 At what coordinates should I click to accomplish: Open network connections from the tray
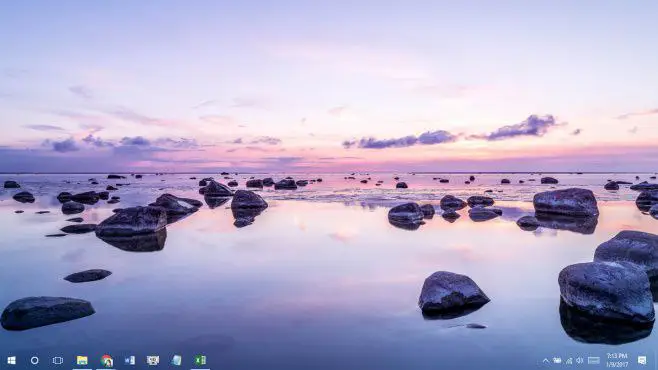[569, 360]
